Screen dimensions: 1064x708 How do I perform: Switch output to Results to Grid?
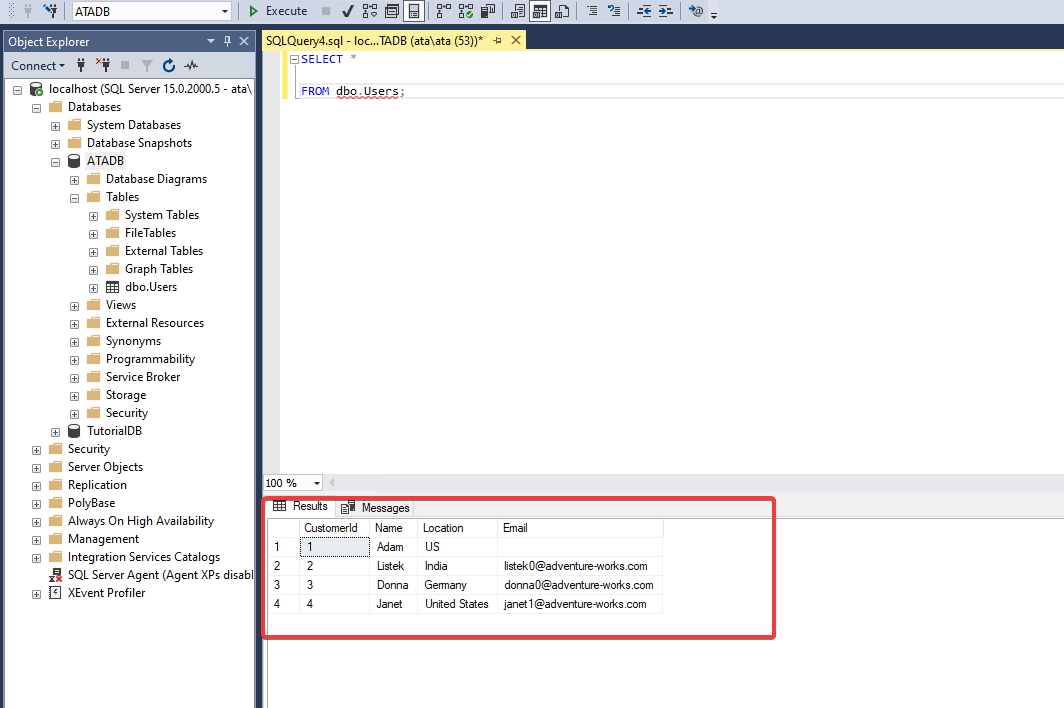pyautogui.click(x=540, y=11)
